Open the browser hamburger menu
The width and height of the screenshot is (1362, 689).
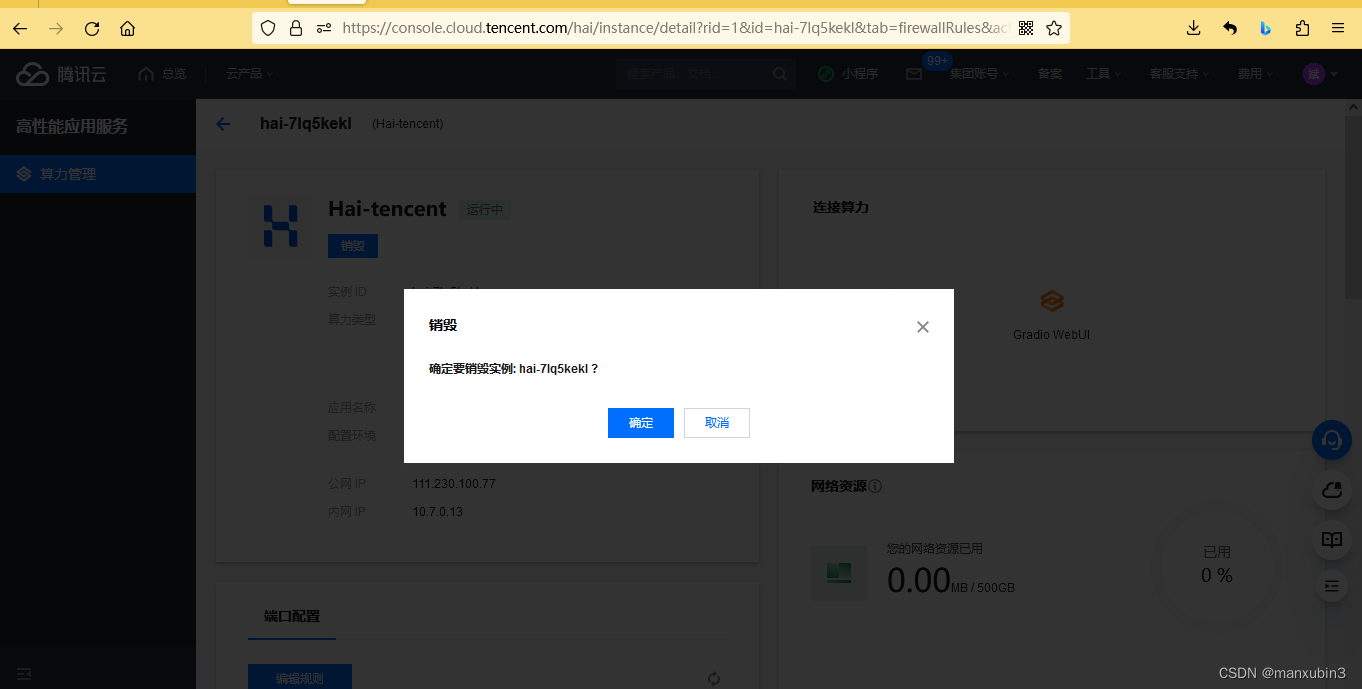coord(1338,29)
